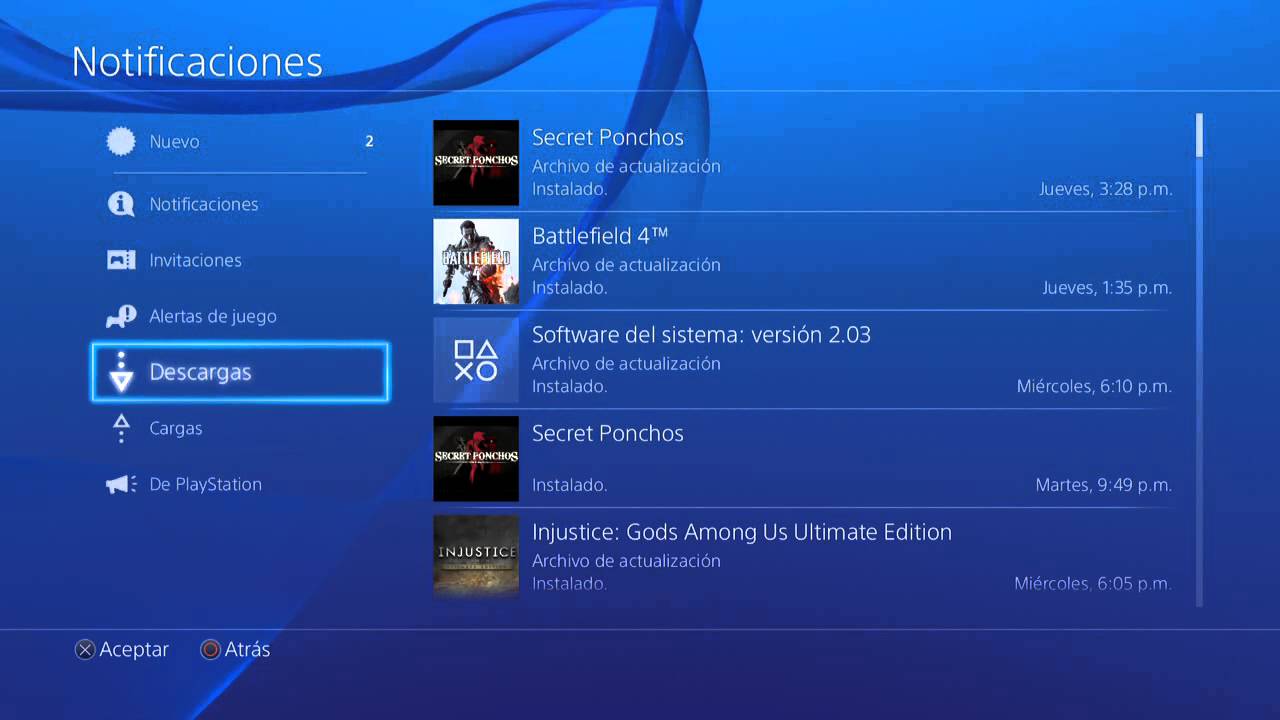Open the Battlefield 4 cover thumbnail
This screenshot has height=720, width=1280.
476,261
